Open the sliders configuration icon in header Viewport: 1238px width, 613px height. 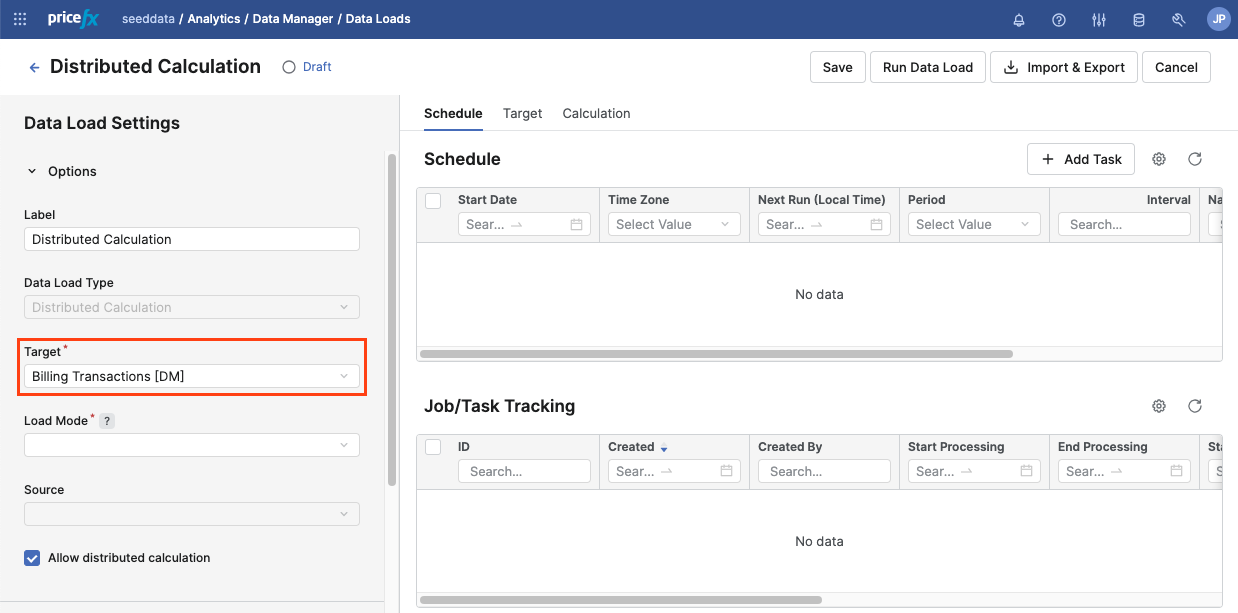point(1099,20)
